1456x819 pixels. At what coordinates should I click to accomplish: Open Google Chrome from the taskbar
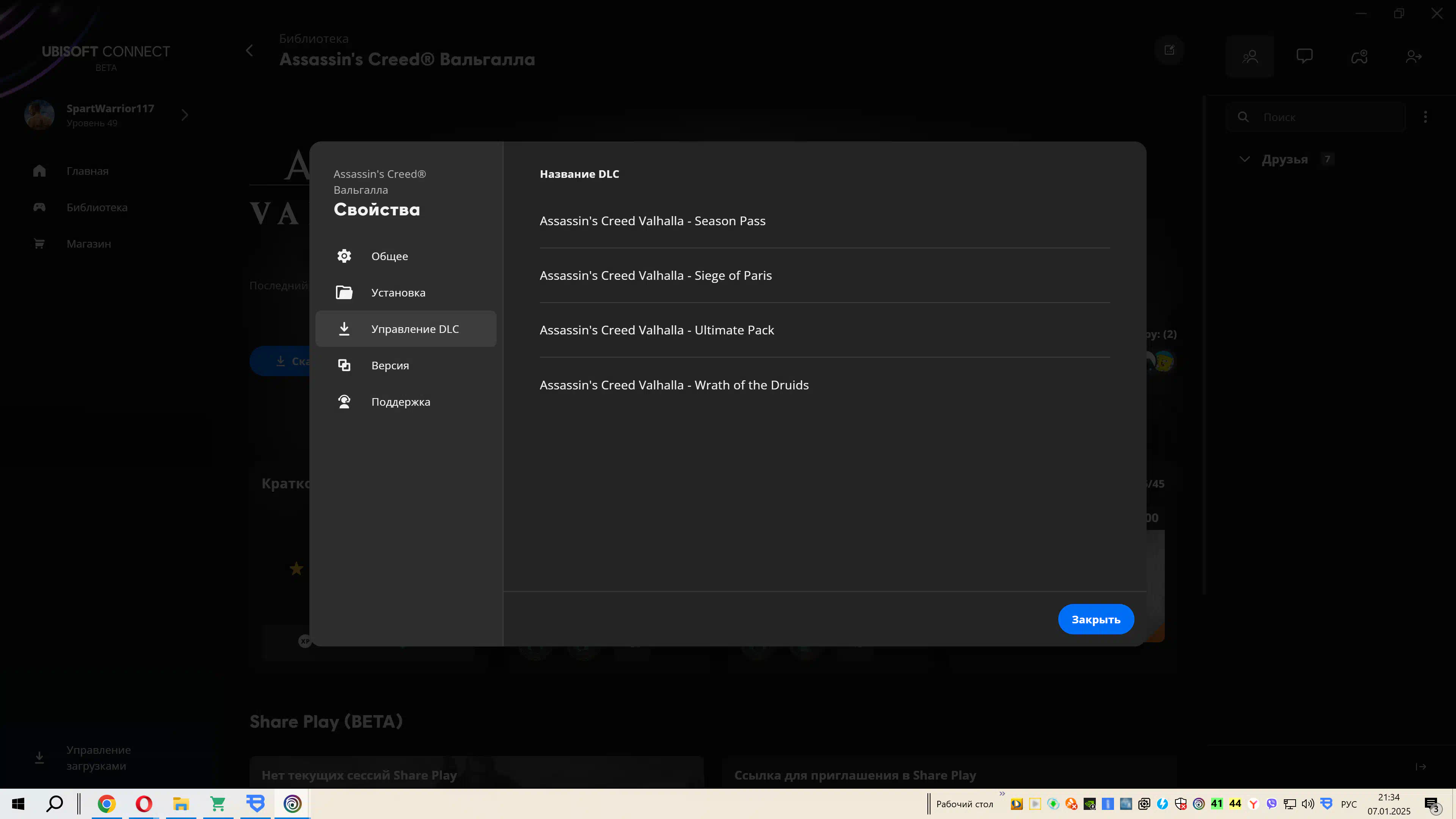click(106, 804)
